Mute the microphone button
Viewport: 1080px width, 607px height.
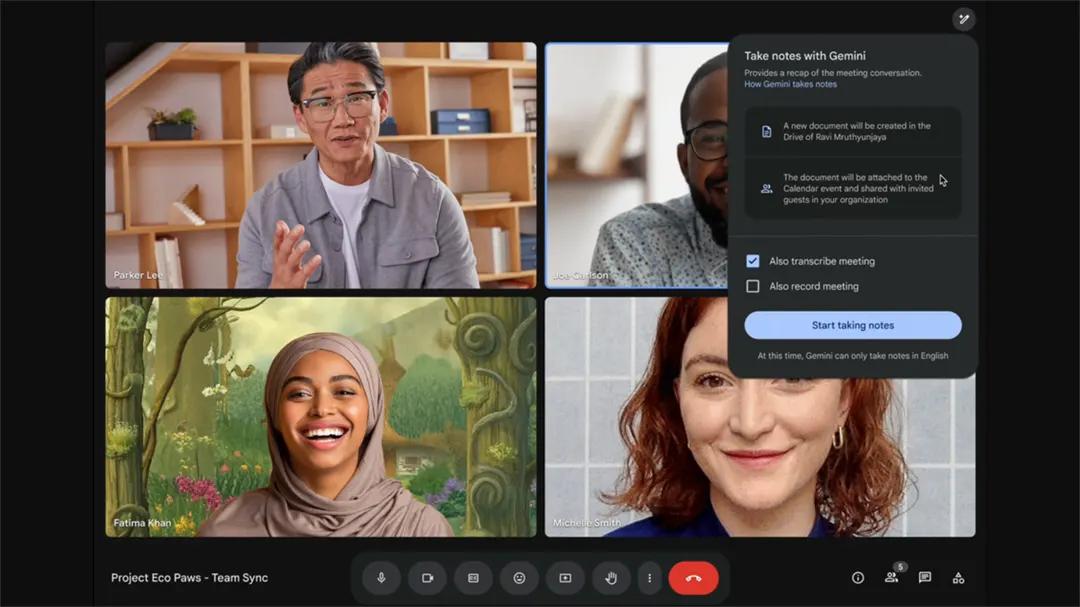(381, 578)
